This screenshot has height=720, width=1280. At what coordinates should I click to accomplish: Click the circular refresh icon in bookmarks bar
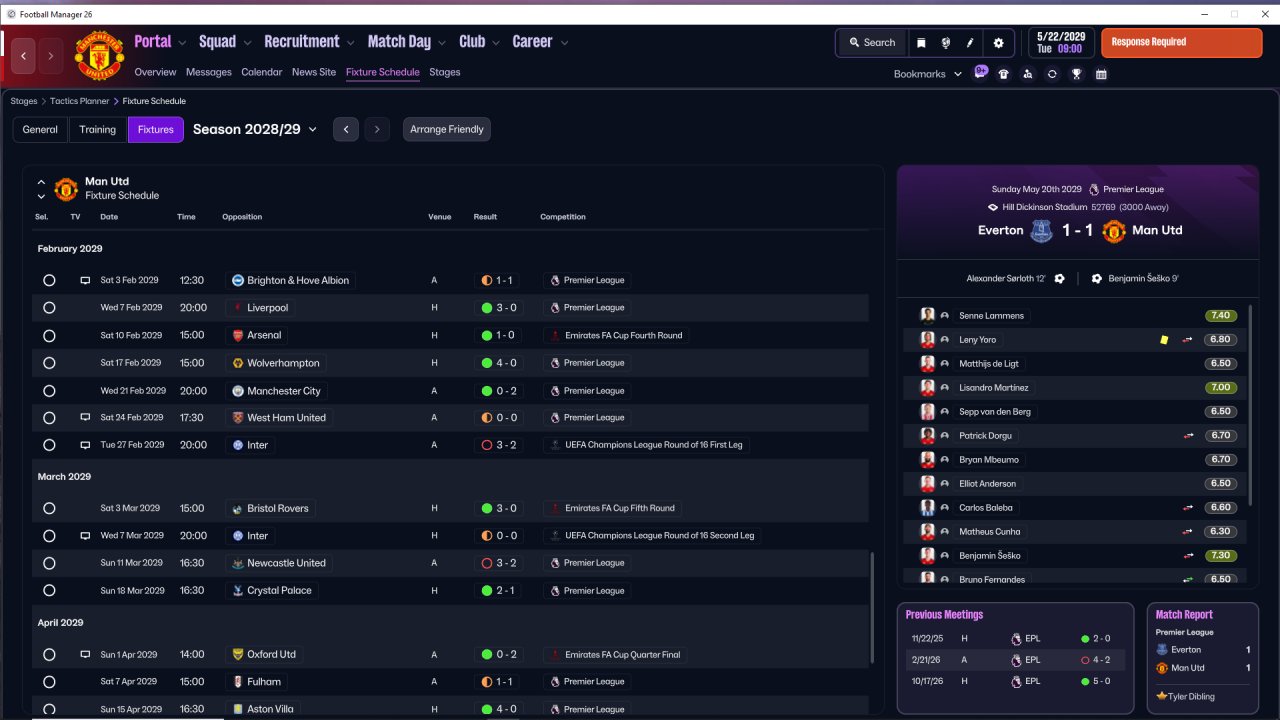coord(1052,74)
